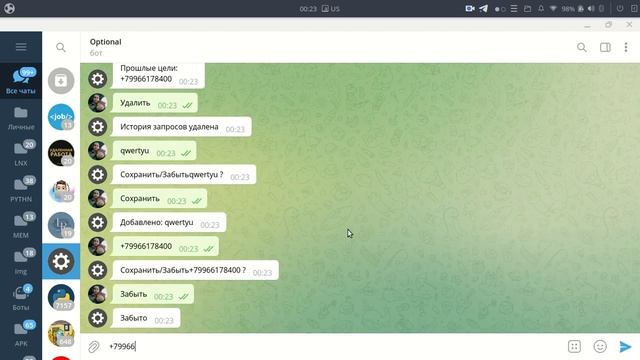
Task: Switch to the PYTHN folder
Action: point(21,190)
